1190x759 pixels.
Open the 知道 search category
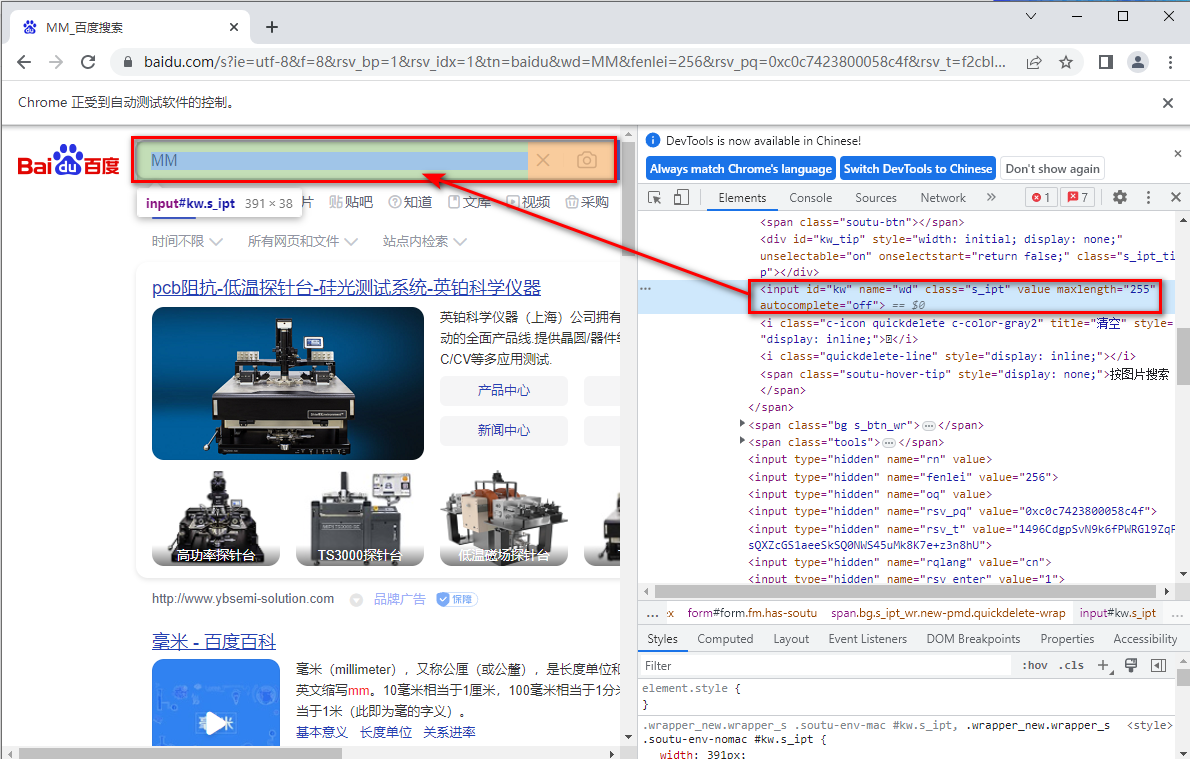click(x=411, y=202)
